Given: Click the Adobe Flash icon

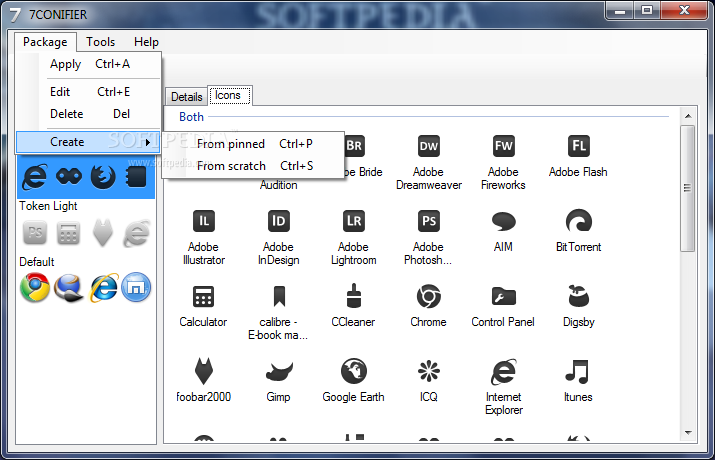Looking at the screenshot, I should tap(579, 146).
